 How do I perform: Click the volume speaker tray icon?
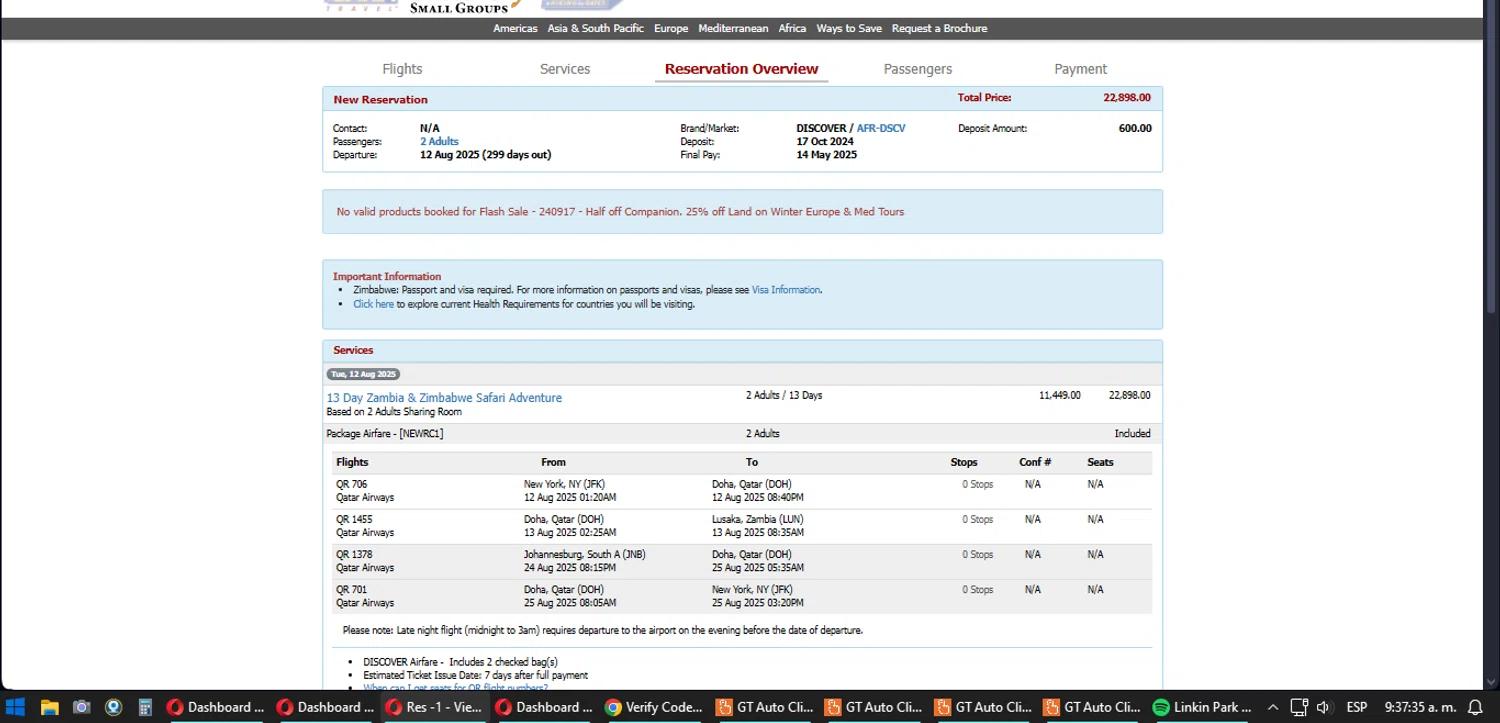point(1324,707)
